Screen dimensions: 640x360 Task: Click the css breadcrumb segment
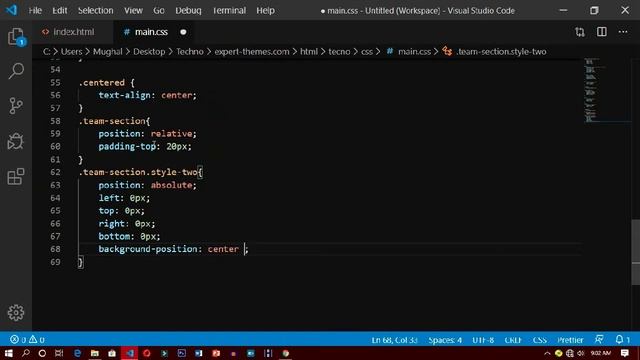pyautogui.click(x=367, y=51)
